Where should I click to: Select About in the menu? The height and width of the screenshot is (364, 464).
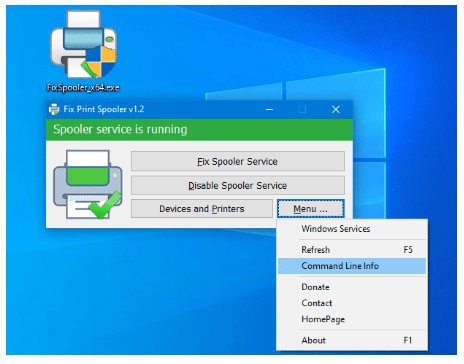click(352, 340)
